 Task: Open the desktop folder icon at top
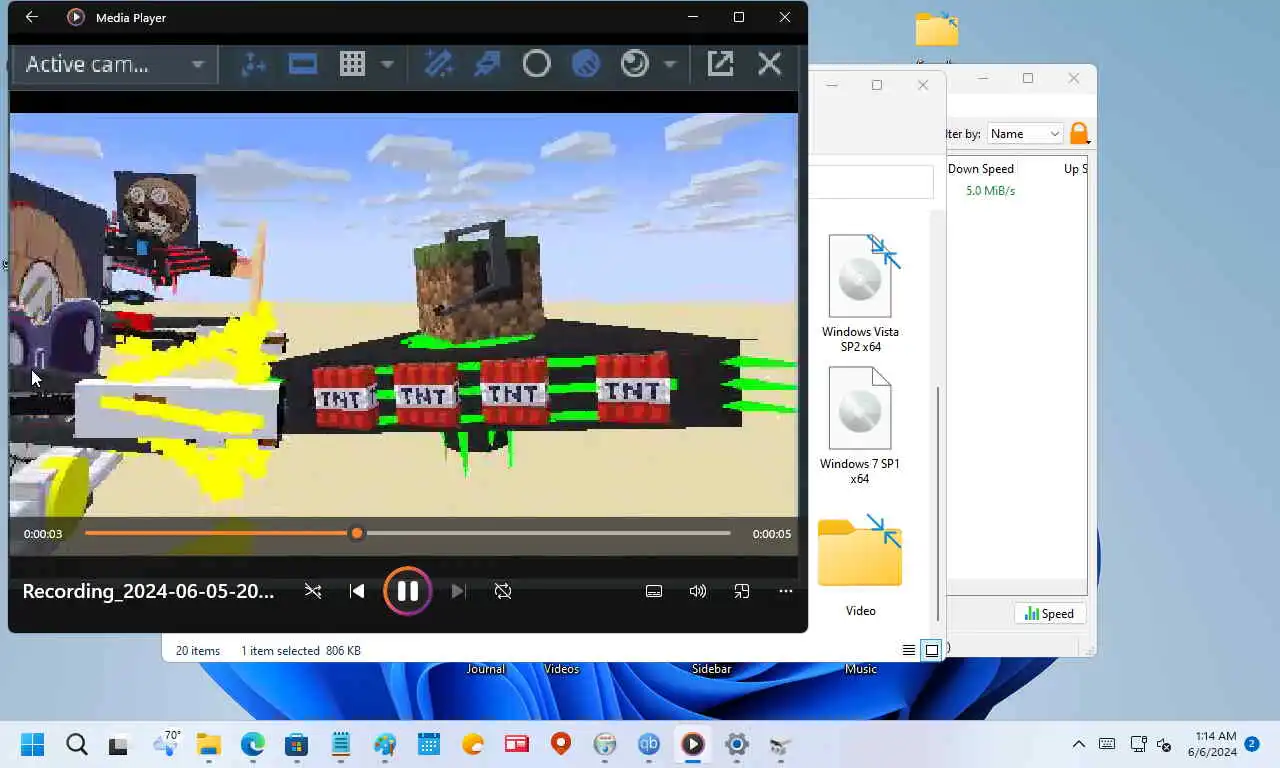(x=937, y=29)
